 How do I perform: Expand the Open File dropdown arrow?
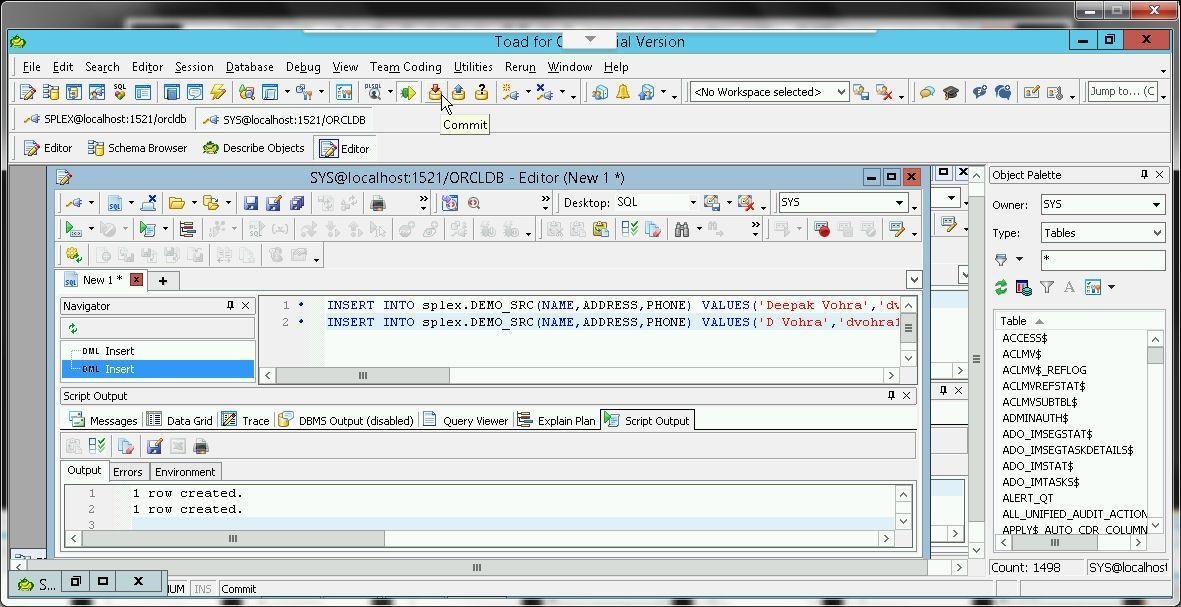click(194, 203)
